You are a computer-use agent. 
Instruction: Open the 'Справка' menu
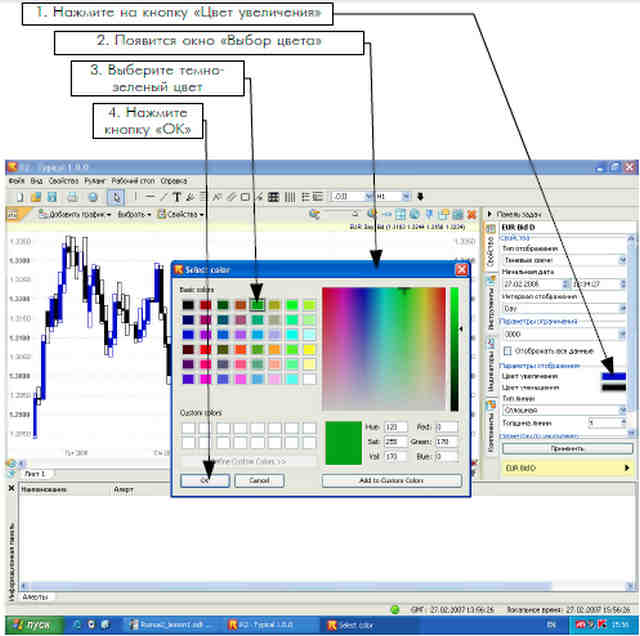tap(174, 180)
